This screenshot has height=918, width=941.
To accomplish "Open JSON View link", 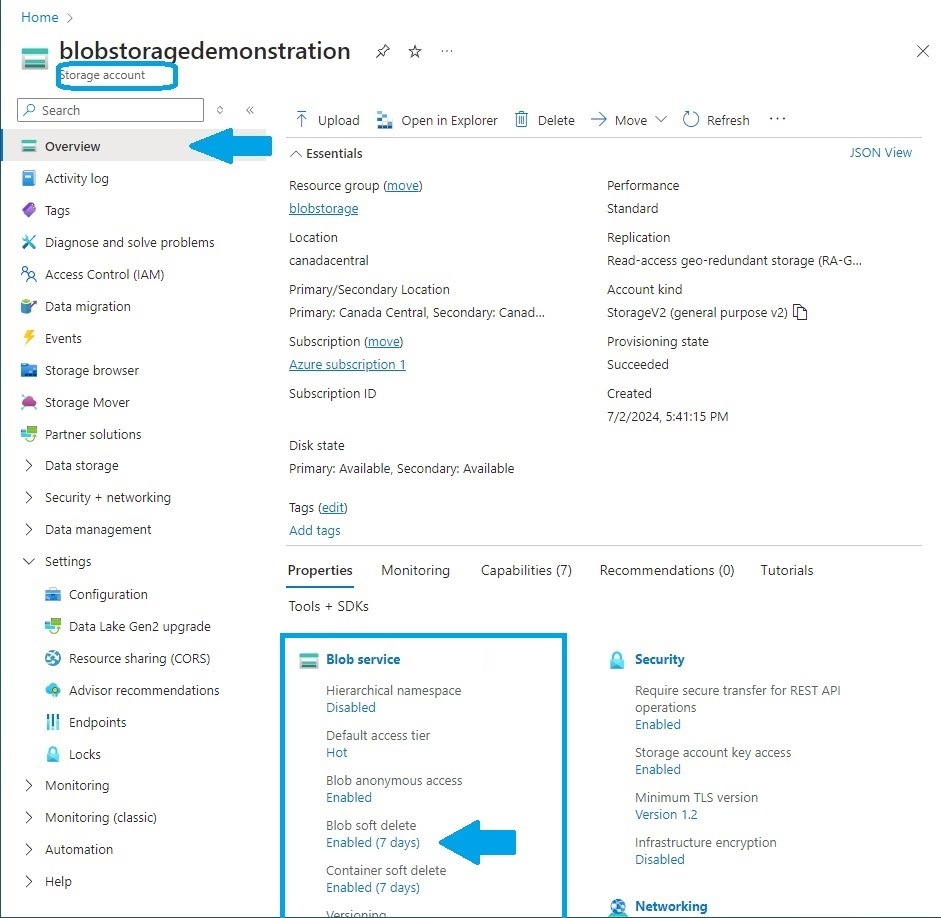I will click(x=880, y=153).
